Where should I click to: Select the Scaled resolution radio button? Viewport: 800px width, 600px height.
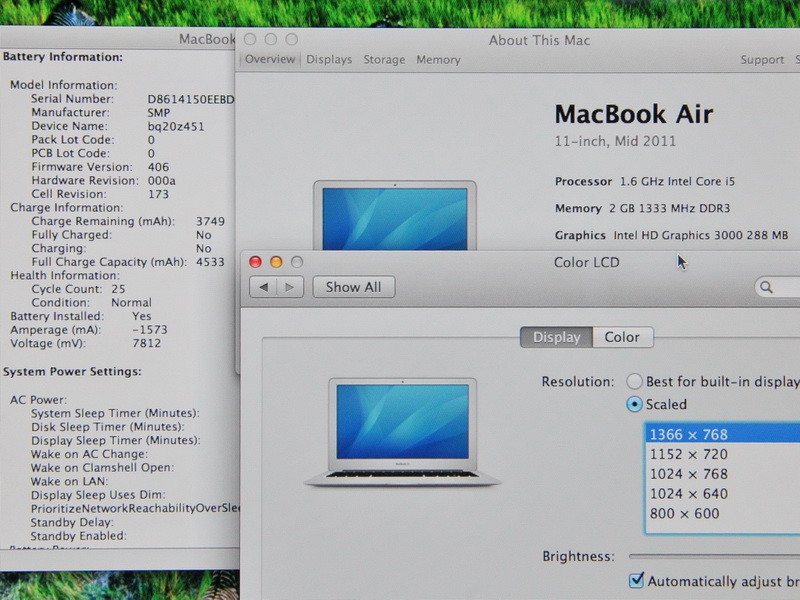pyautogui.click(x=635, y=404)
